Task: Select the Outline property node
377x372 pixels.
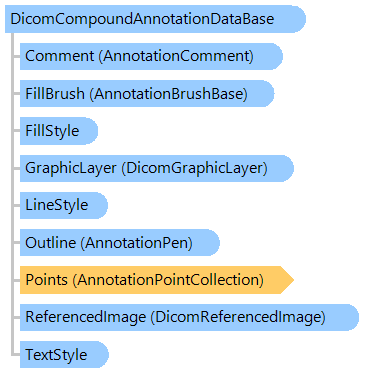Action: point(120,243)
